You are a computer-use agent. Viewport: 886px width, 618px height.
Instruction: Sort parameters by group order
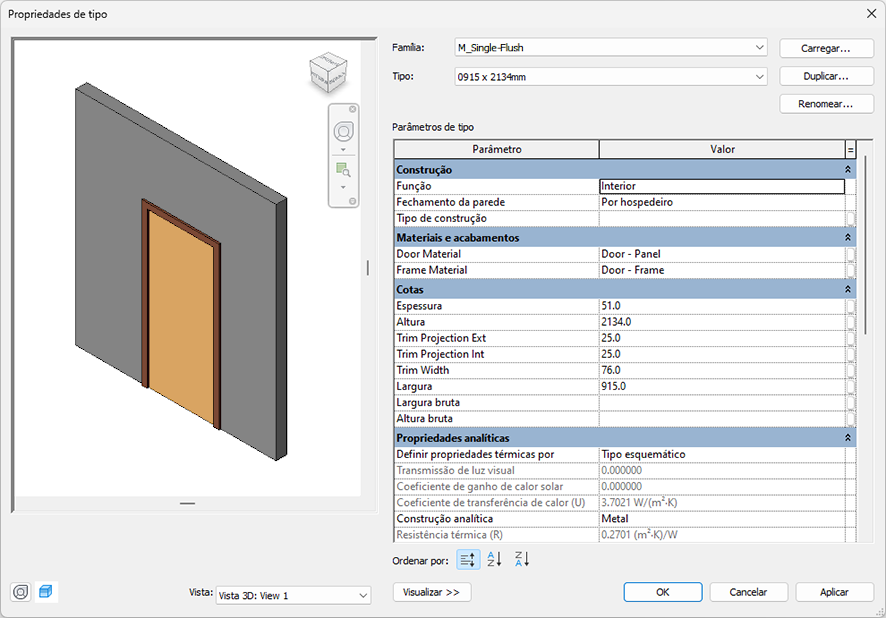(x=468, y=560)
